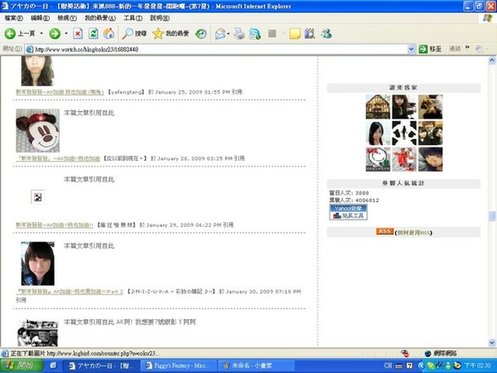Expand the Back button history dropdown arrow
The height and width of the screenshot is (373, 497).
click(41, 33)
